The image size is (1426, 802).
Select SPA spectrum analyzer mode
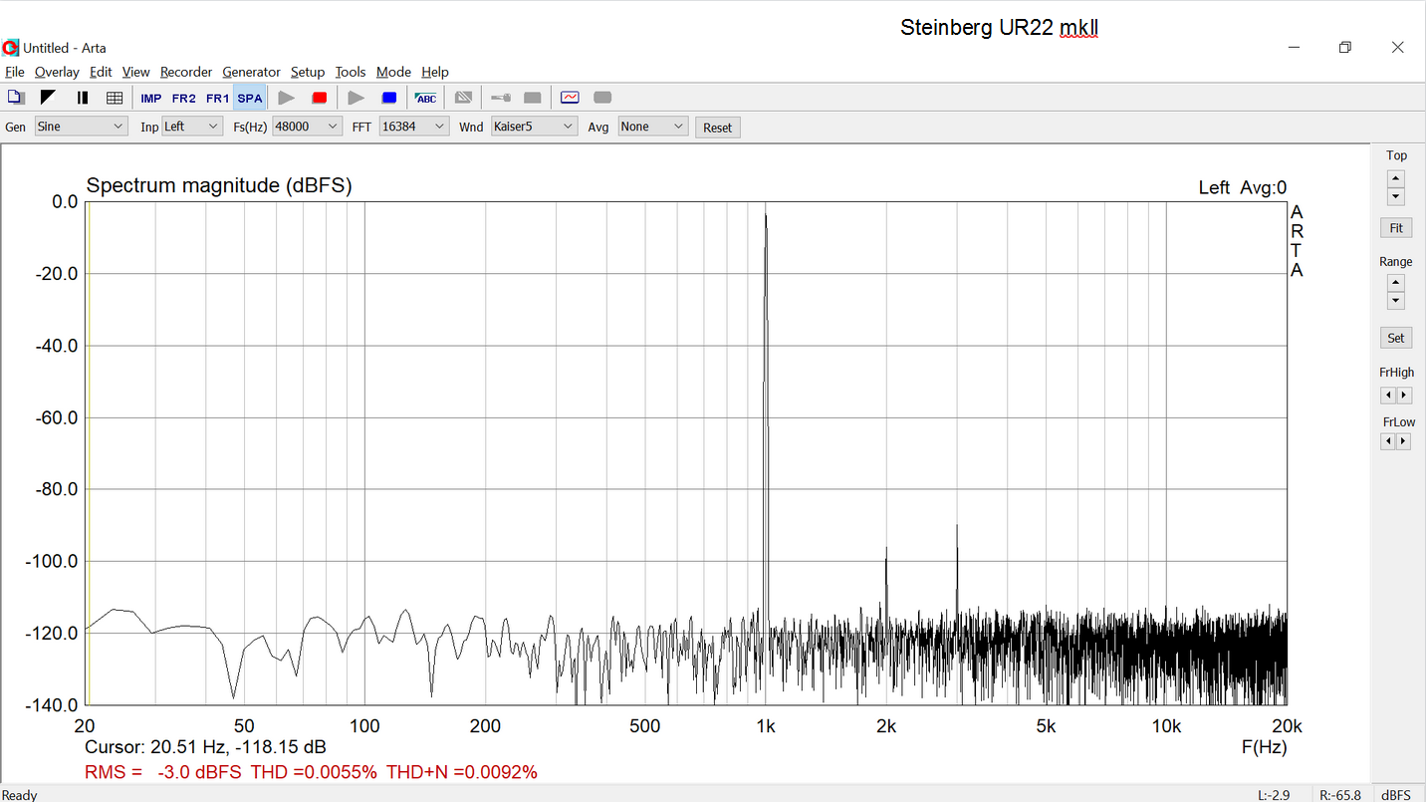(249, 98)
